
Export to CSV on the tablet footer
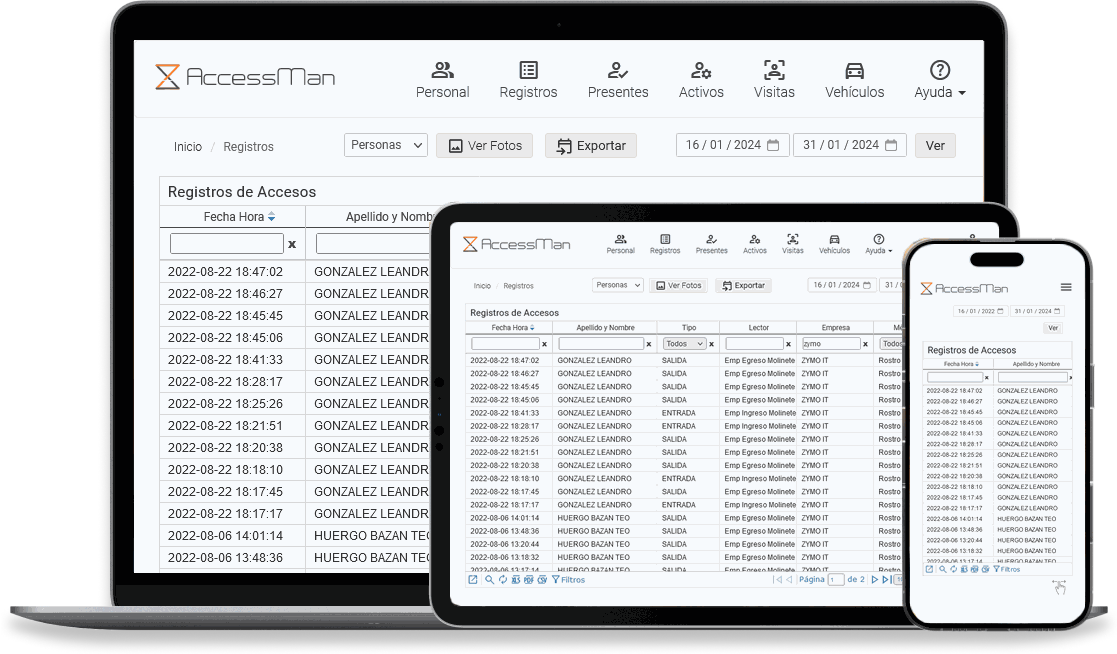542,580
